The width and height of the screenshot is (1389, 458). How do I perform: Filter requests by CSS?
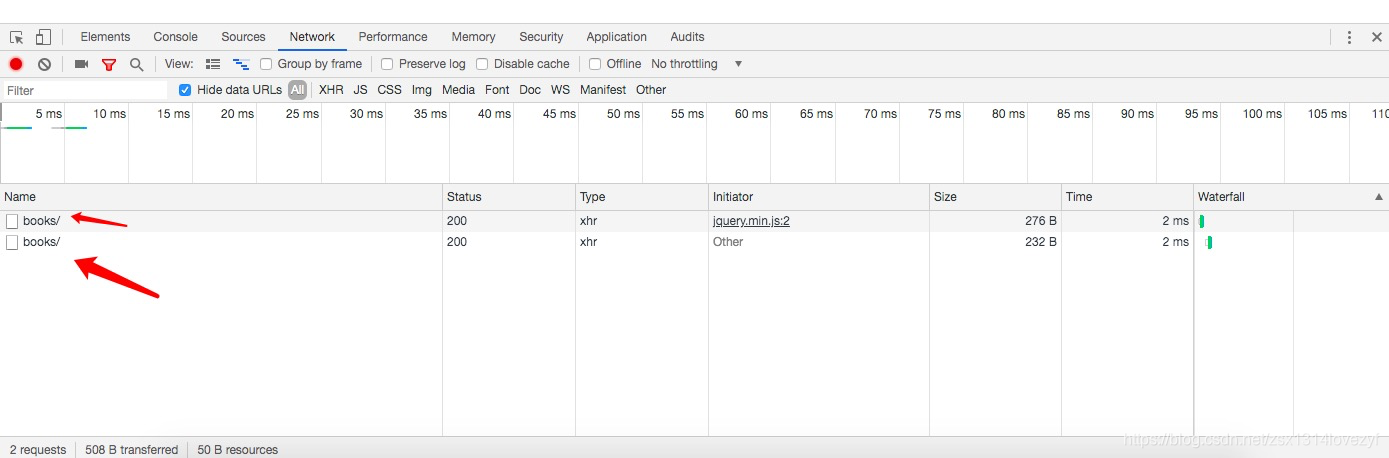tap(389, 90)
